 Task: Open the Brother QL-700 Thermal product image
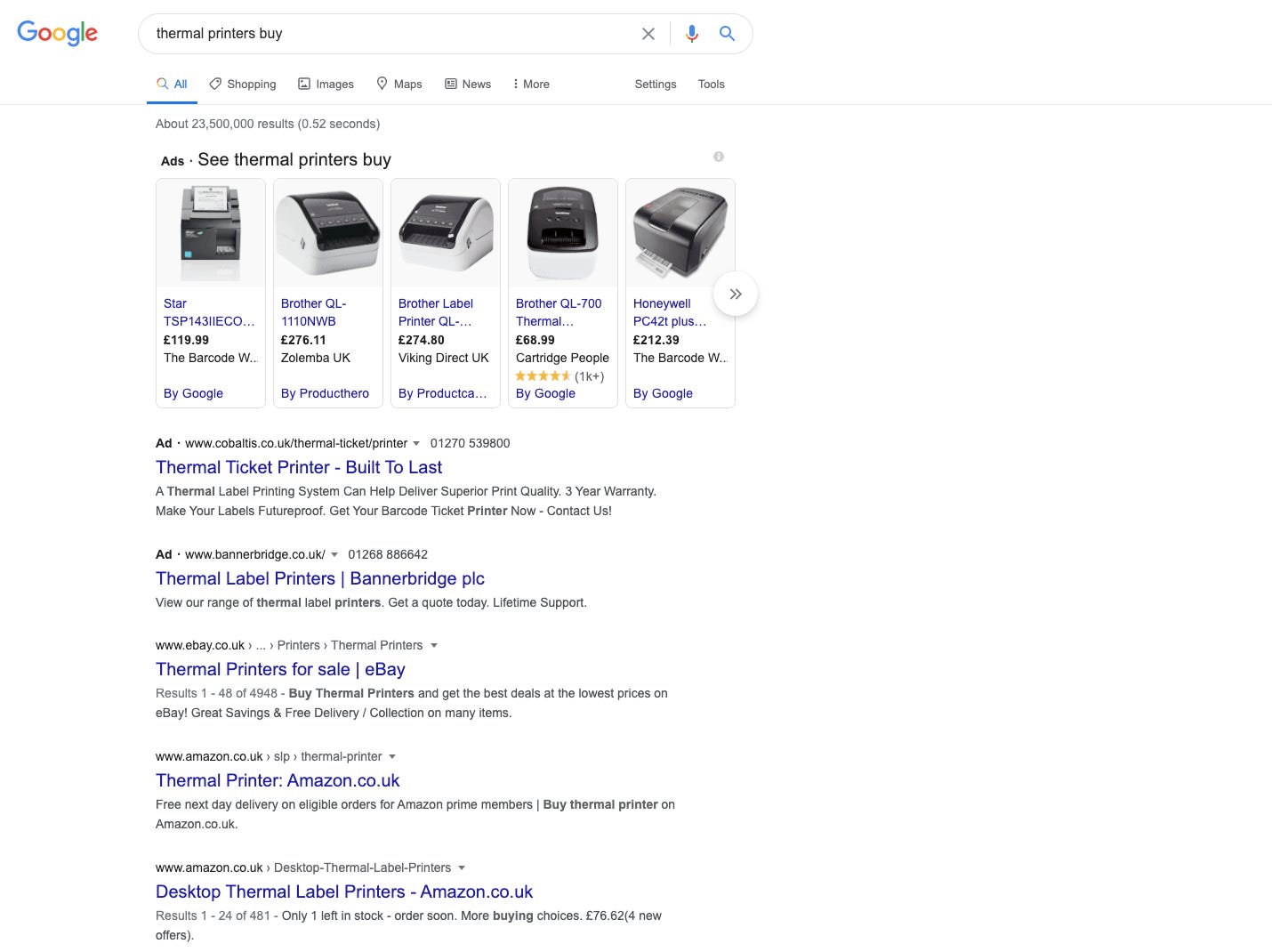(563, 233)
